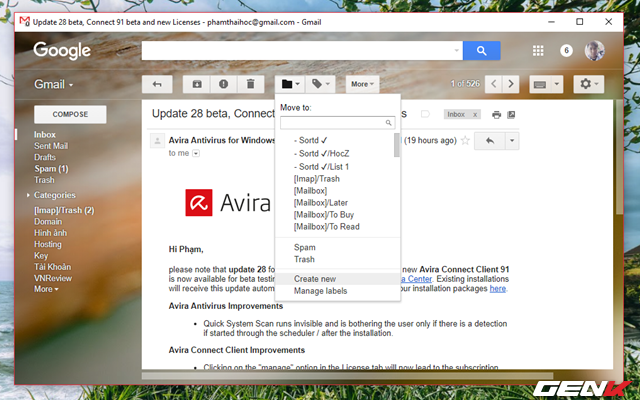
Task: Click the sender avatar icon
Action: 157,141
